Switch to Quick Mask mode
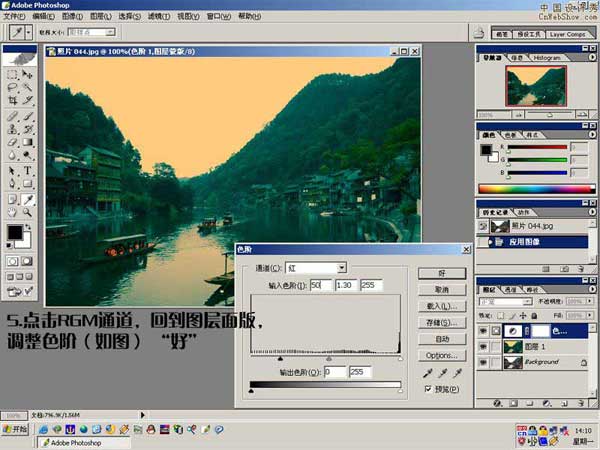The image size is (600, 450). pos(27,261)
